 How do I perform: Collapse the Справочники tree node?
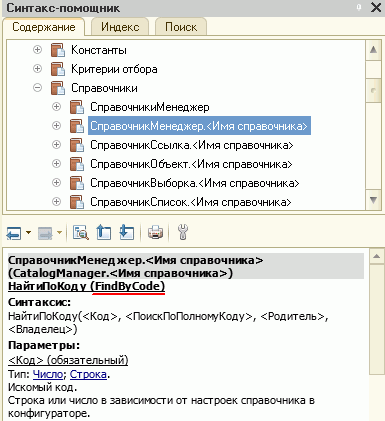37,88
